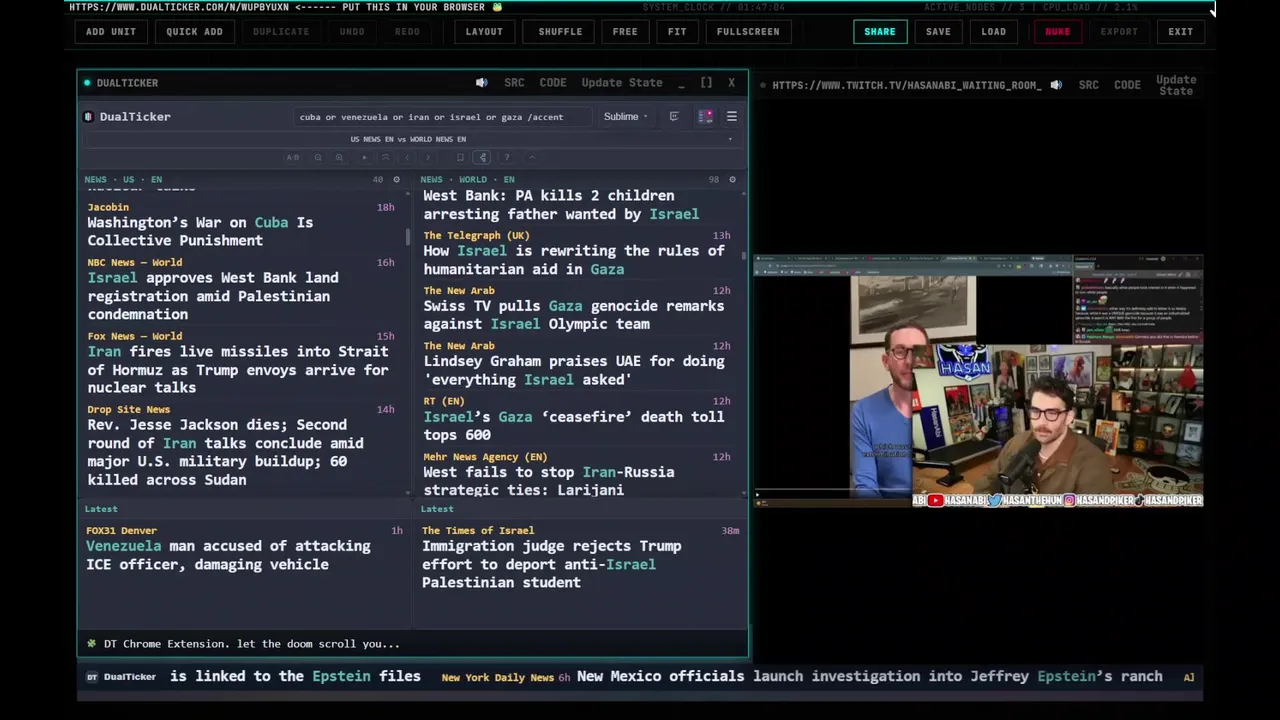Click the Twitch chat icon in DualTicker header
Viewport: 1280px width, 720px height.
click(674, 117)
